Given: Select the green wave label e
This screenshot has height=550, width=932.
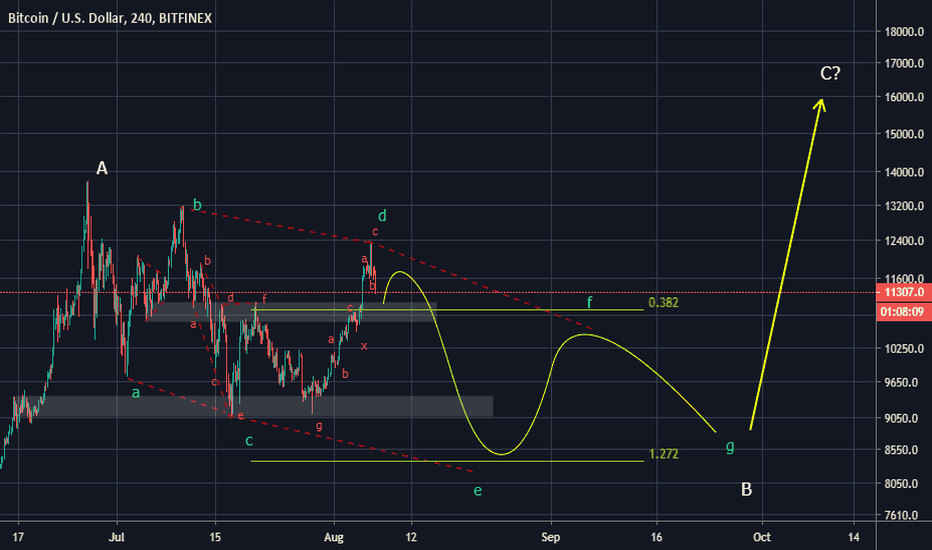Looking at the screenshot, I should pos(477,491).
